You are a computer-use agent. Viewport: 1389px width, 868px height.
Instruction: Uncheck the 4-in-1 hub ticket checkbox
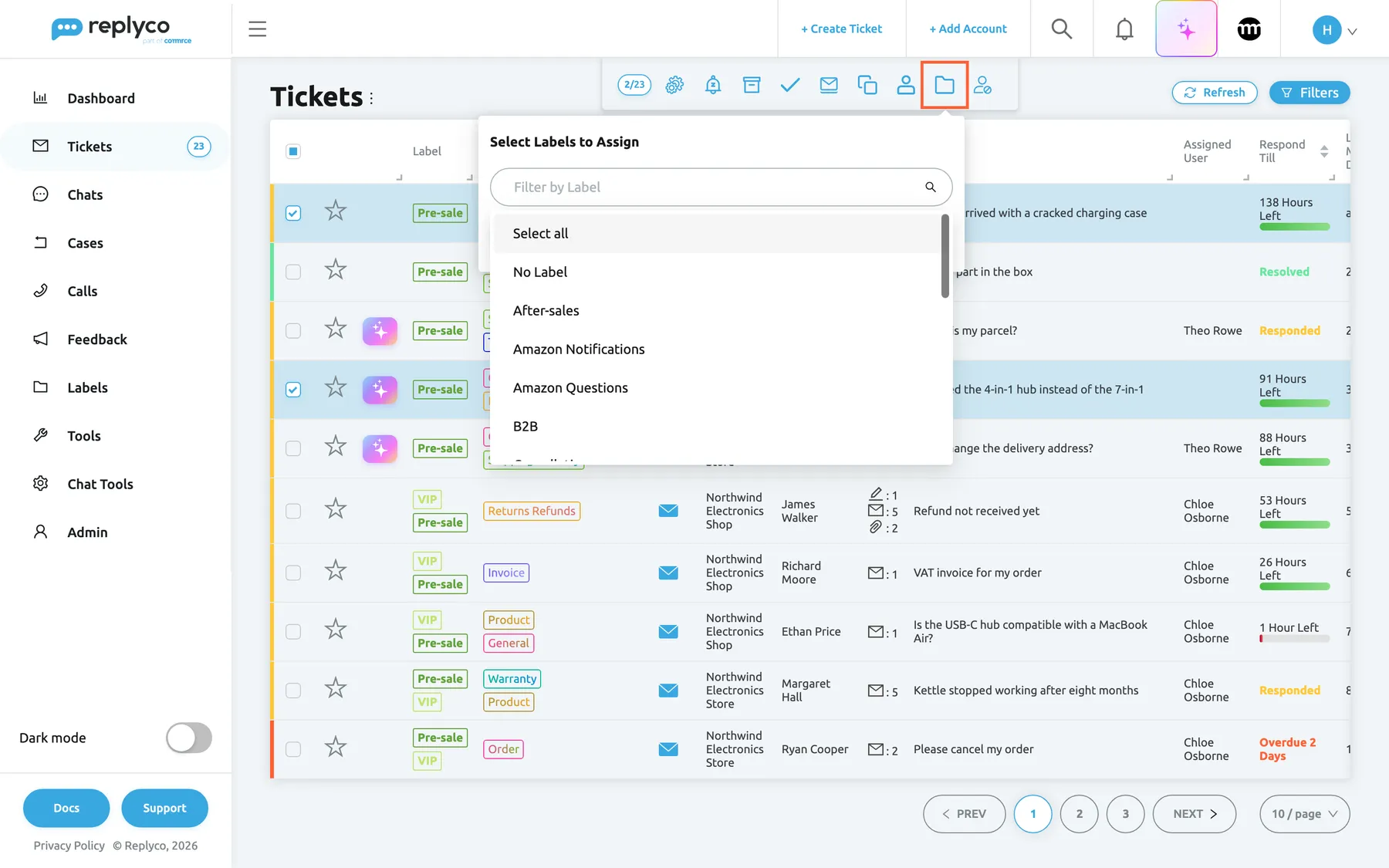[293, 390]
